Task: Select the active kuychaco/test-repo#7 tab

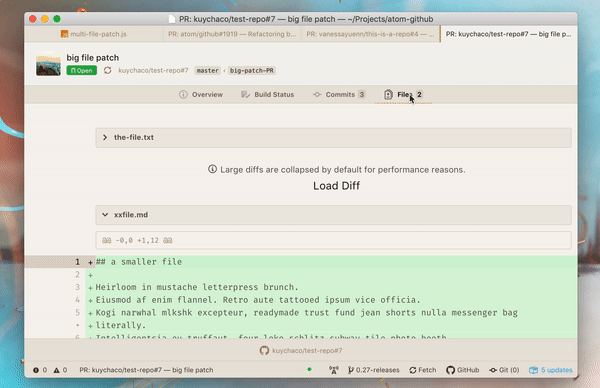Action: point(509,34)
